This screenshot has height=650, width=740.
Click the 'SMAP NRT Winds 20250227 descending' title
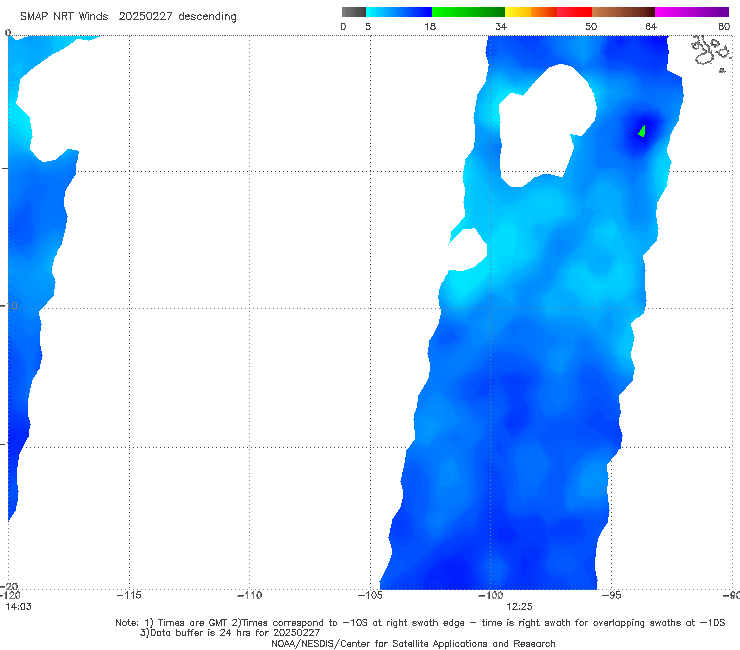[x=128, y=16]
